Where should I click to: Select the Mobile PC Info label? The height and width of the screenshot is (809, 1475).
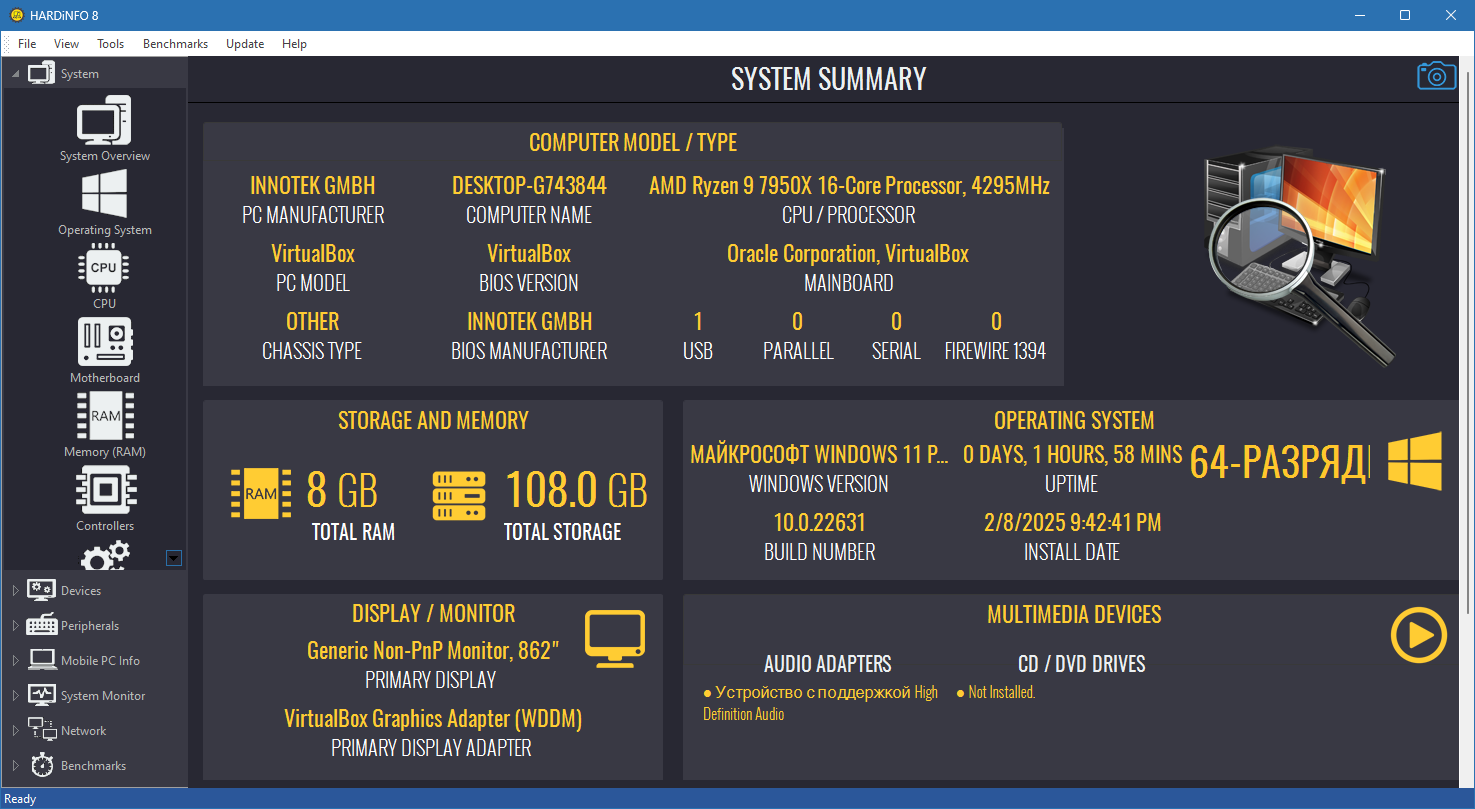[100, 661]
